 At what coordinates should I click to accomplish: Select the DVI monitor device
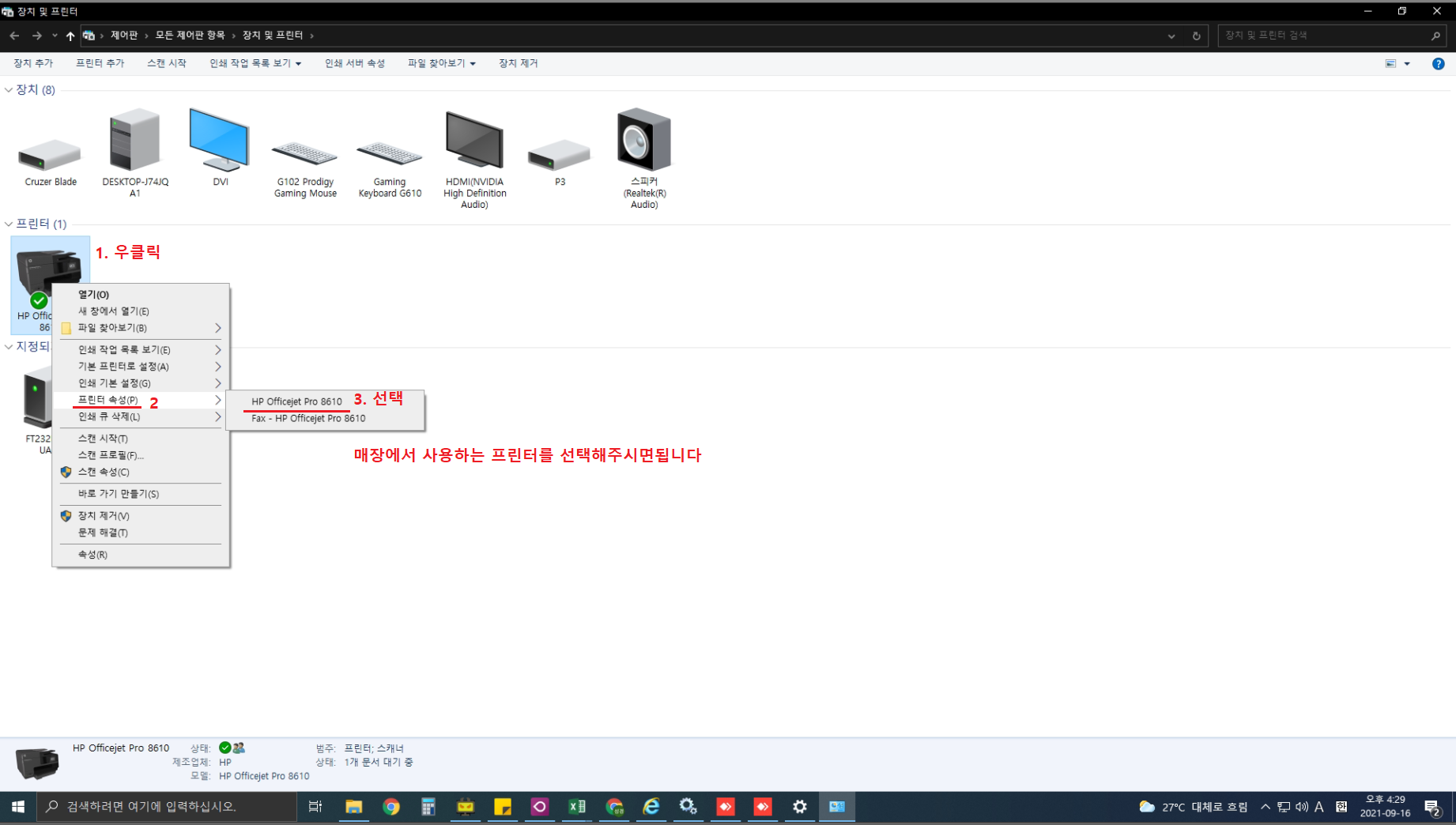[219, 140]
